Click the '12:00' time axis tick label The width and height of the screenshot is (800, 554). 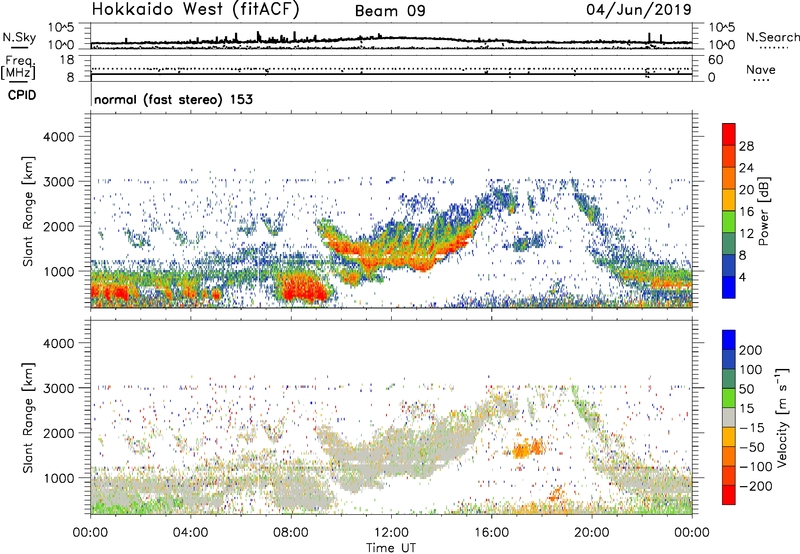pyautogui.click(x=391, y=533)
